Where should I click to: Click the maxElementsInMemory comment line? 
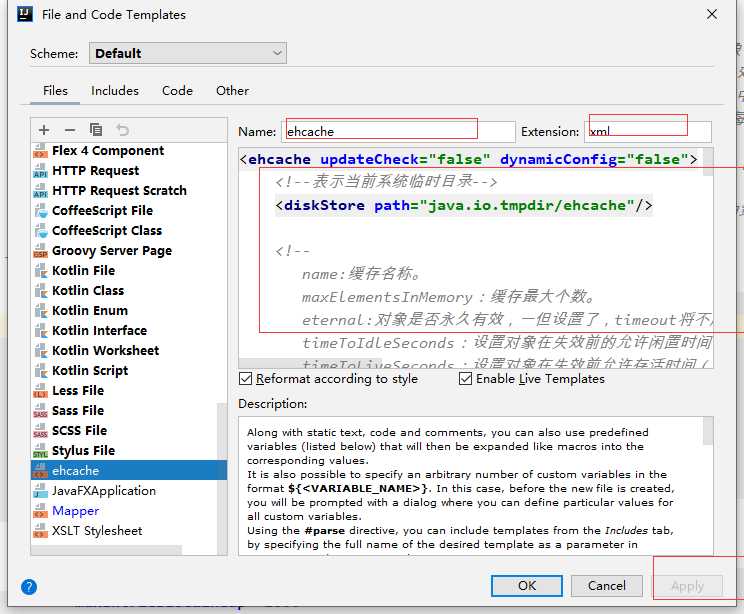[448, 297]
